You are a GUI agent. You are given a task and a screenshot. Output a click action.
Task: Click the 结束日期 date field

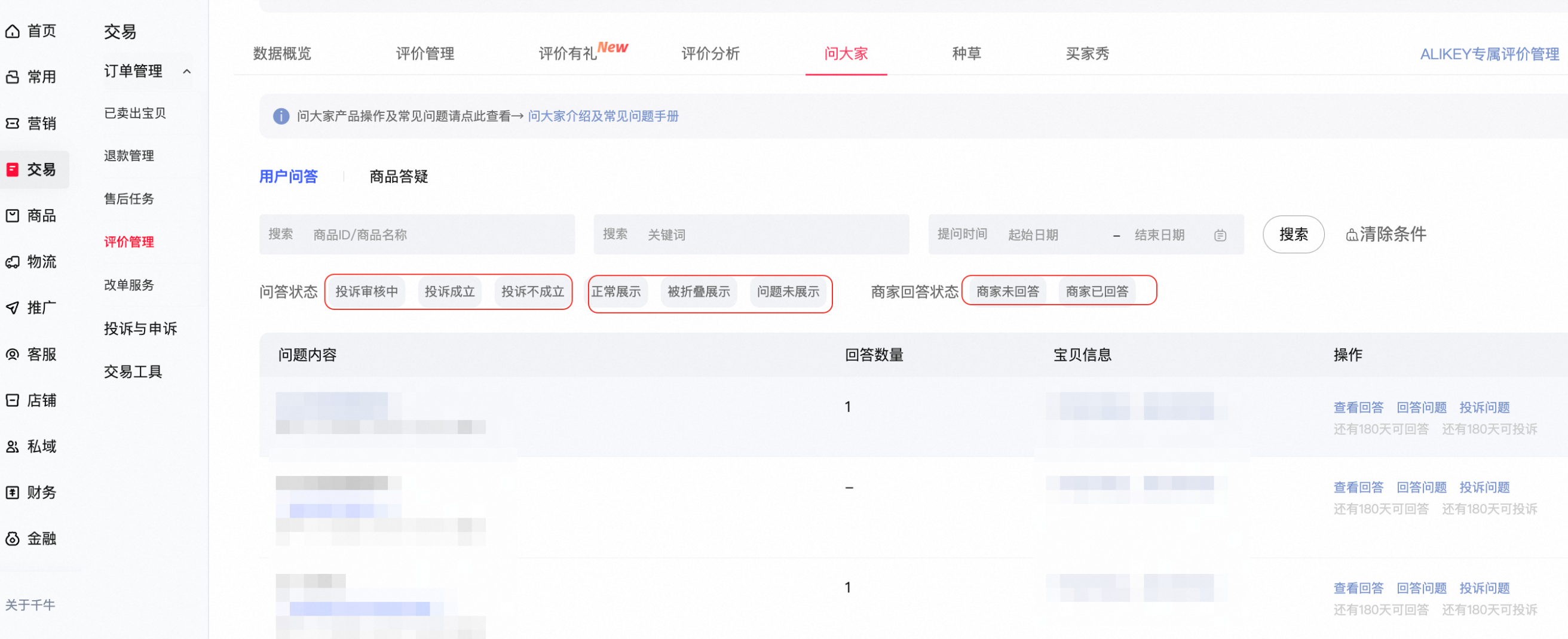[1159, 235]
